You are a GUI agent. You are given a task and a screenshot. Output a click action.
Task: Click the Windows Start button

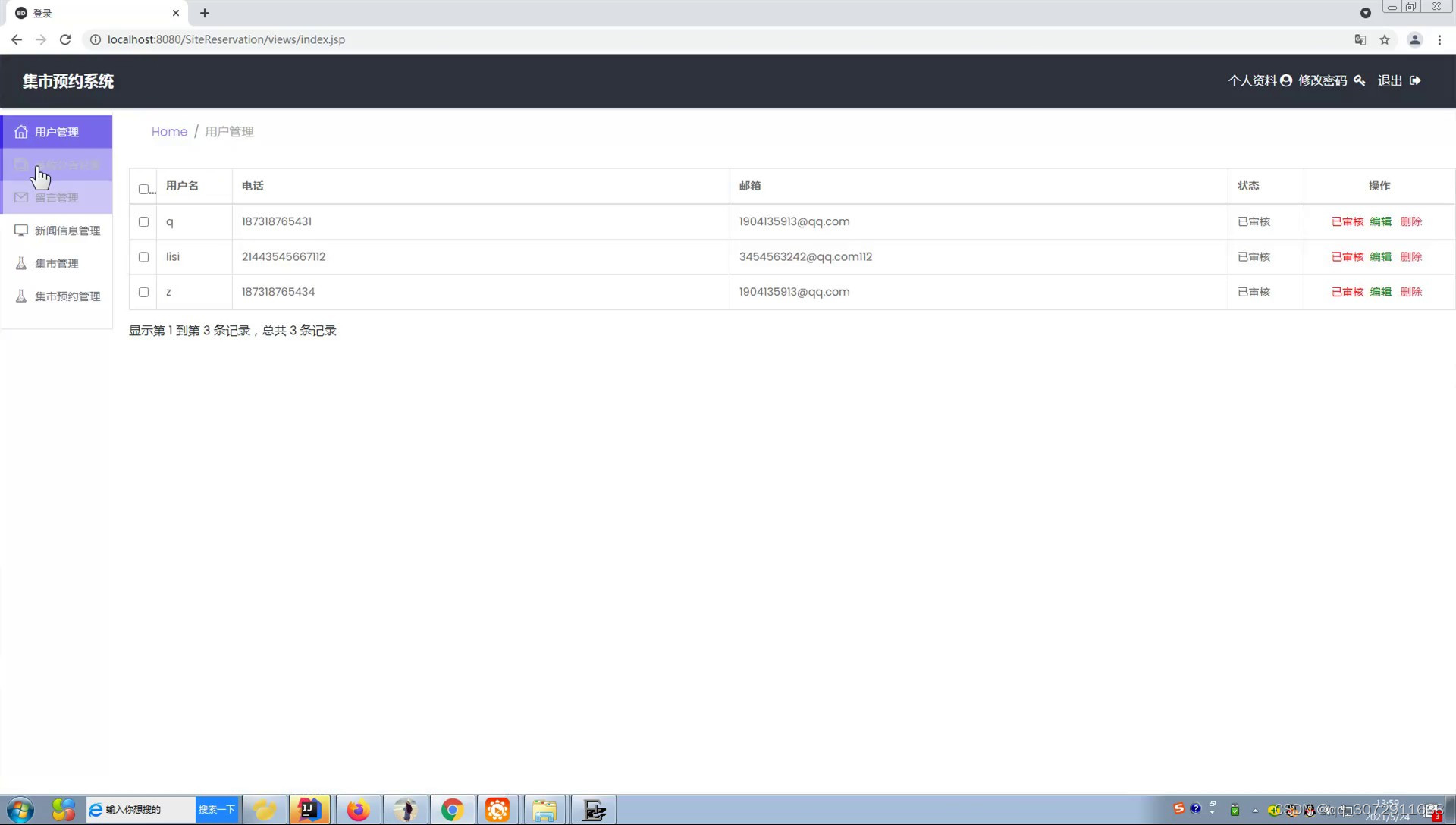coord(20,810)
